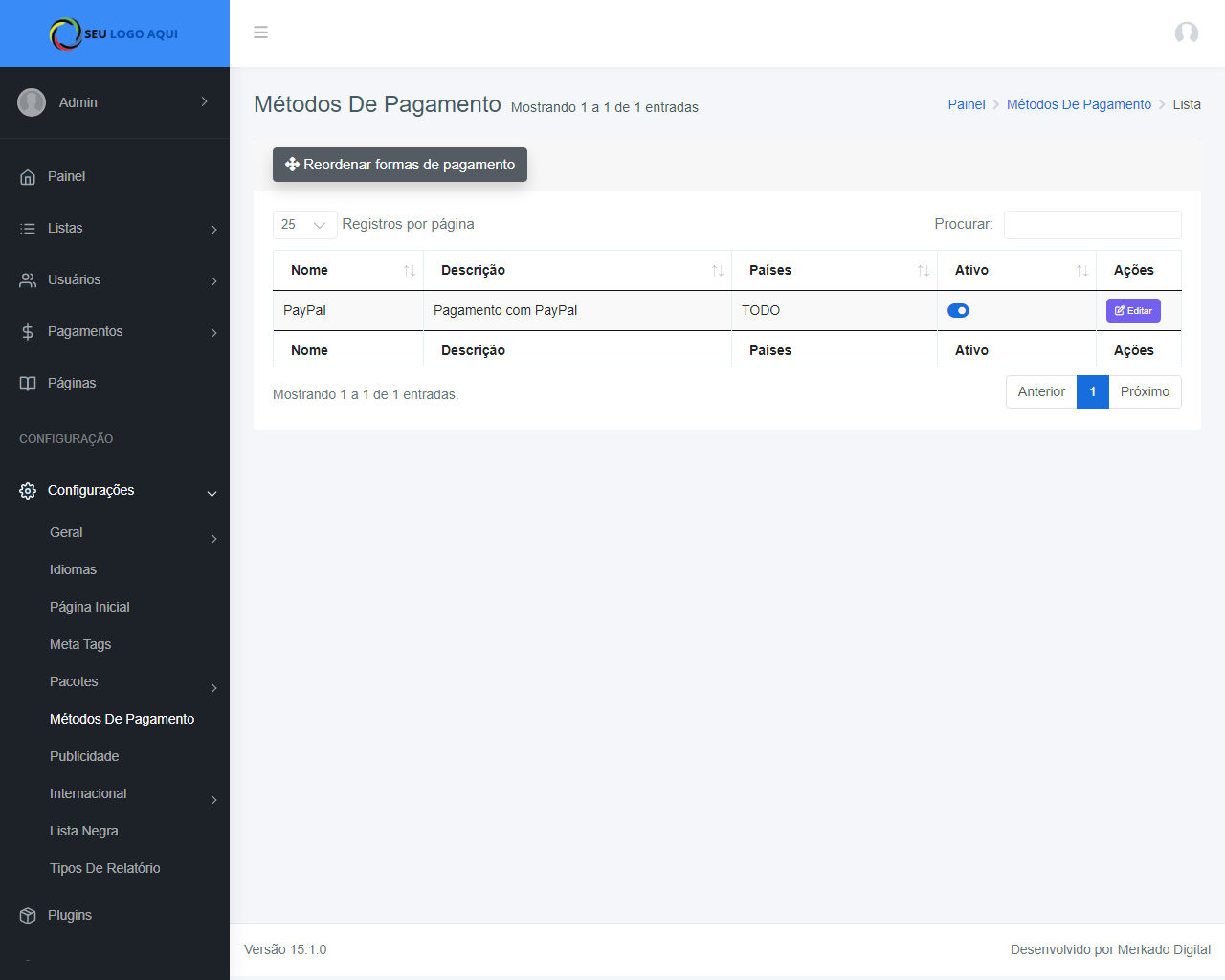Click the Configurações gear icon
This screenshot has height=980, width=1225.
coord(28,491)
